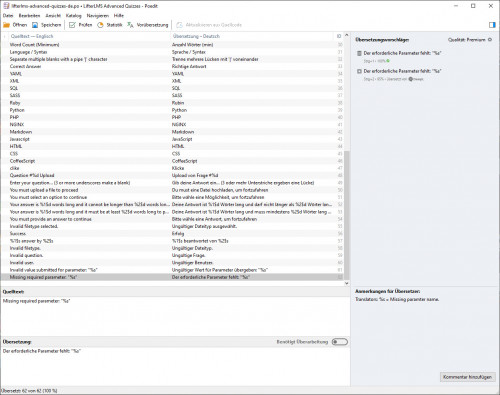The width and height of the screenshot is (500, 395).
Task: Select the YAML entry in the source column
Action: click(x=16, y=74)
